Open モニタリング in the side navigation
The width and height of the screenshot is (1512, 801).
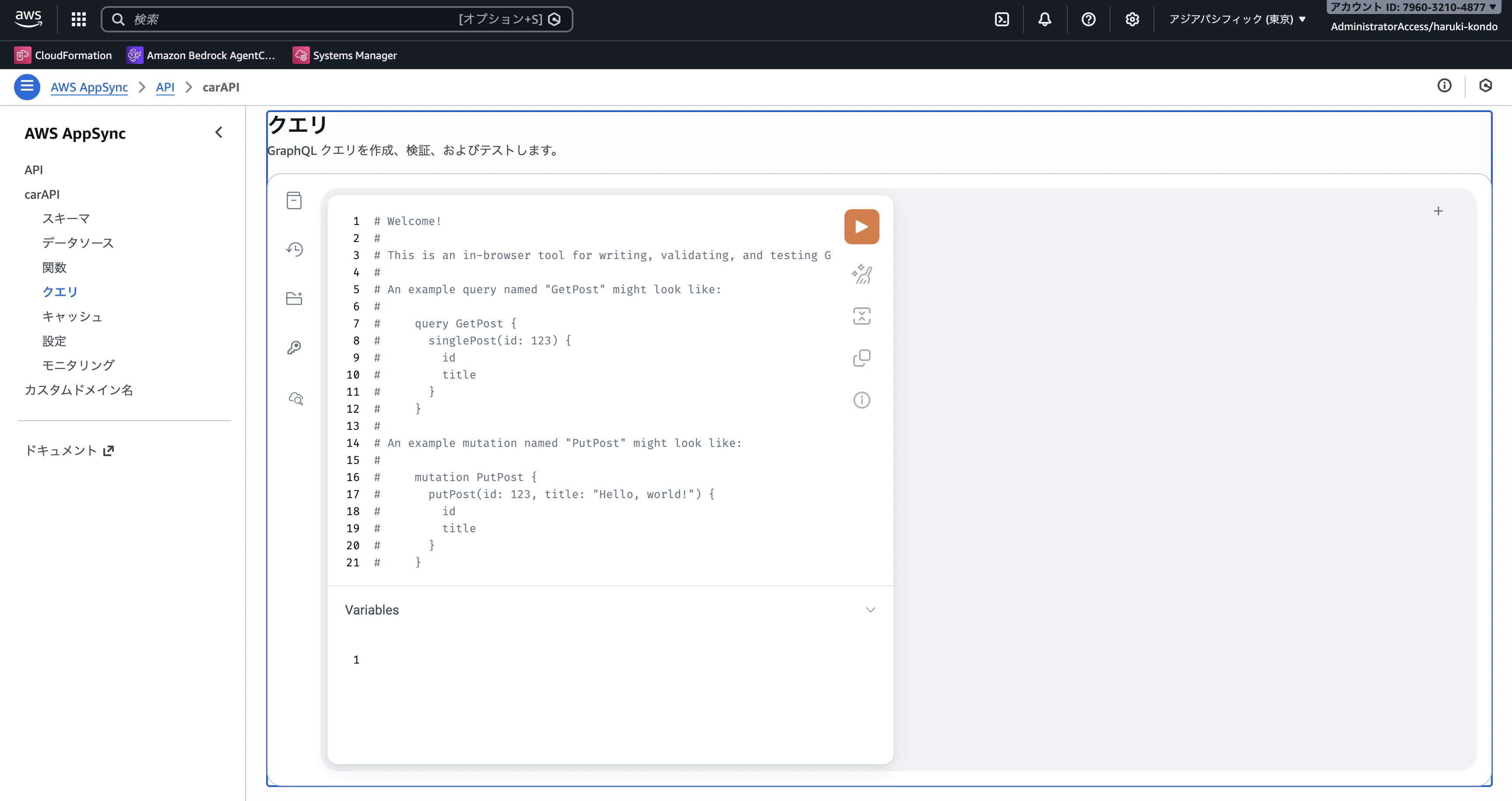click(x=78, y=365)
